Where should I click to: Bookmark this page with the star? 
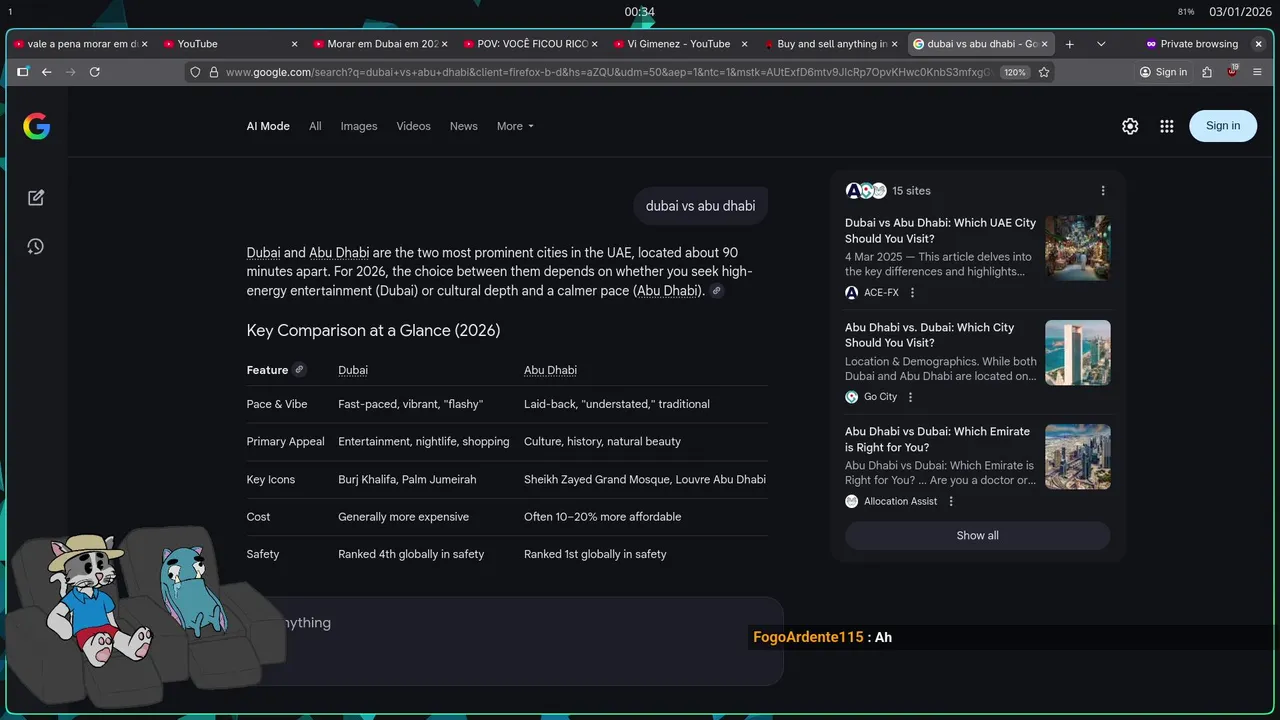[1044, 72]
